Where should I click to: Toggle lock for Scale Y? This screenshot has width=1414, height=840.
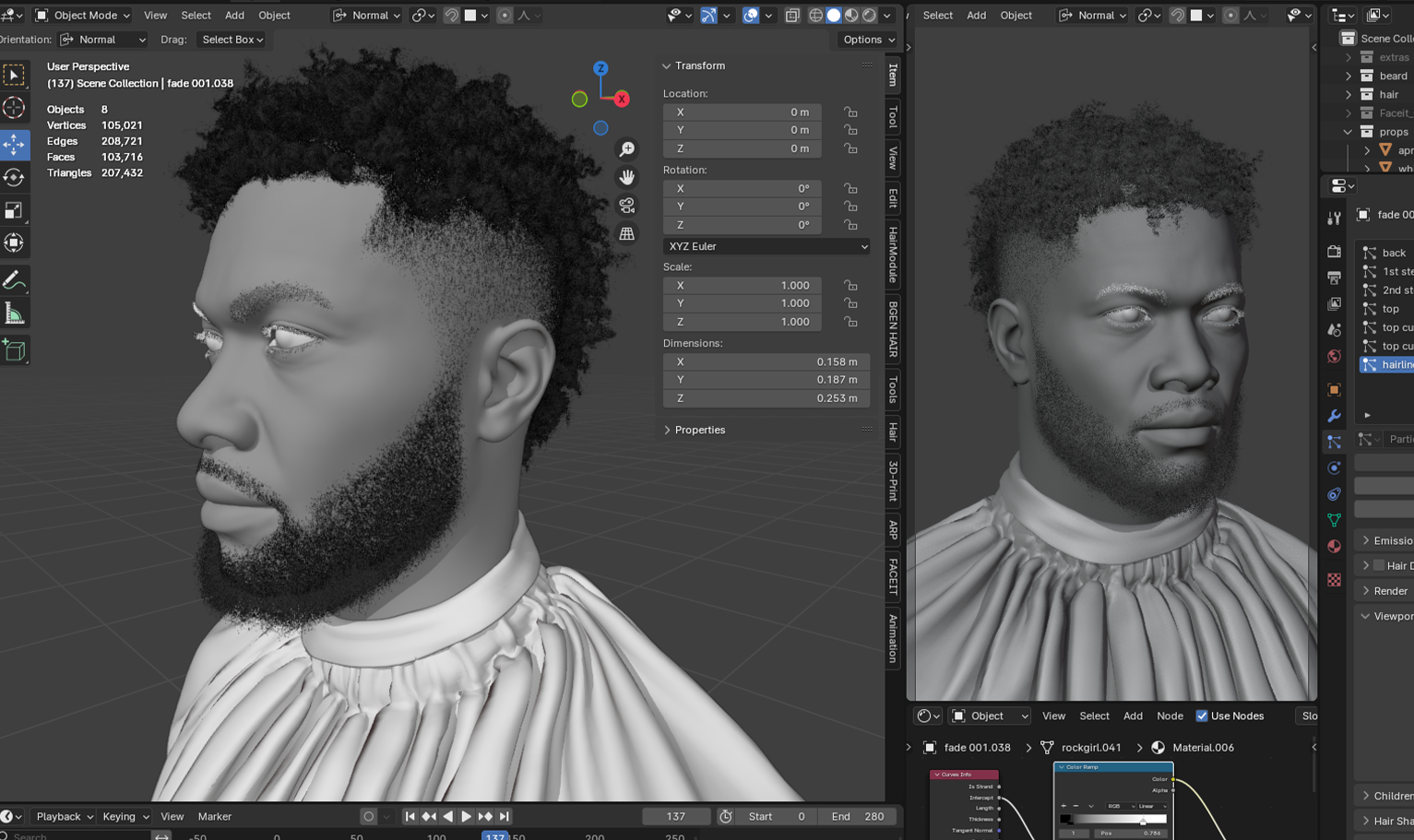click(850, 303)
